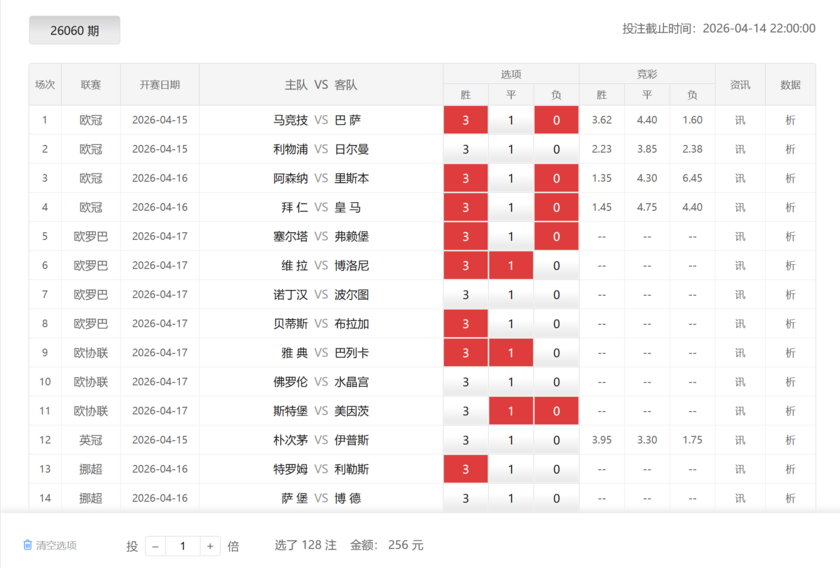Click odds value 1.75 for 朴次茅
Screen dimensions: 840x568
[692, 440]
